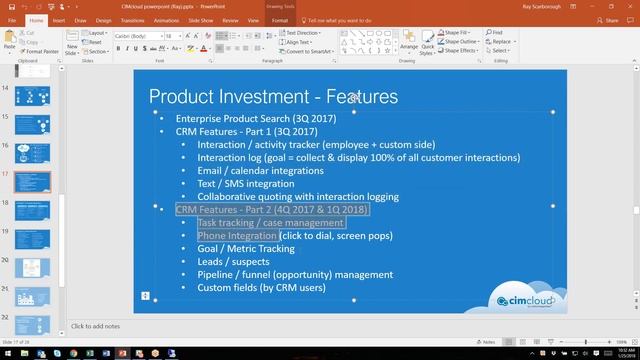Image resolution: width=640 pixels, height=360 pixels.
Task: Switch to Reading View icon in status bar
Action: tap(537, 342)
